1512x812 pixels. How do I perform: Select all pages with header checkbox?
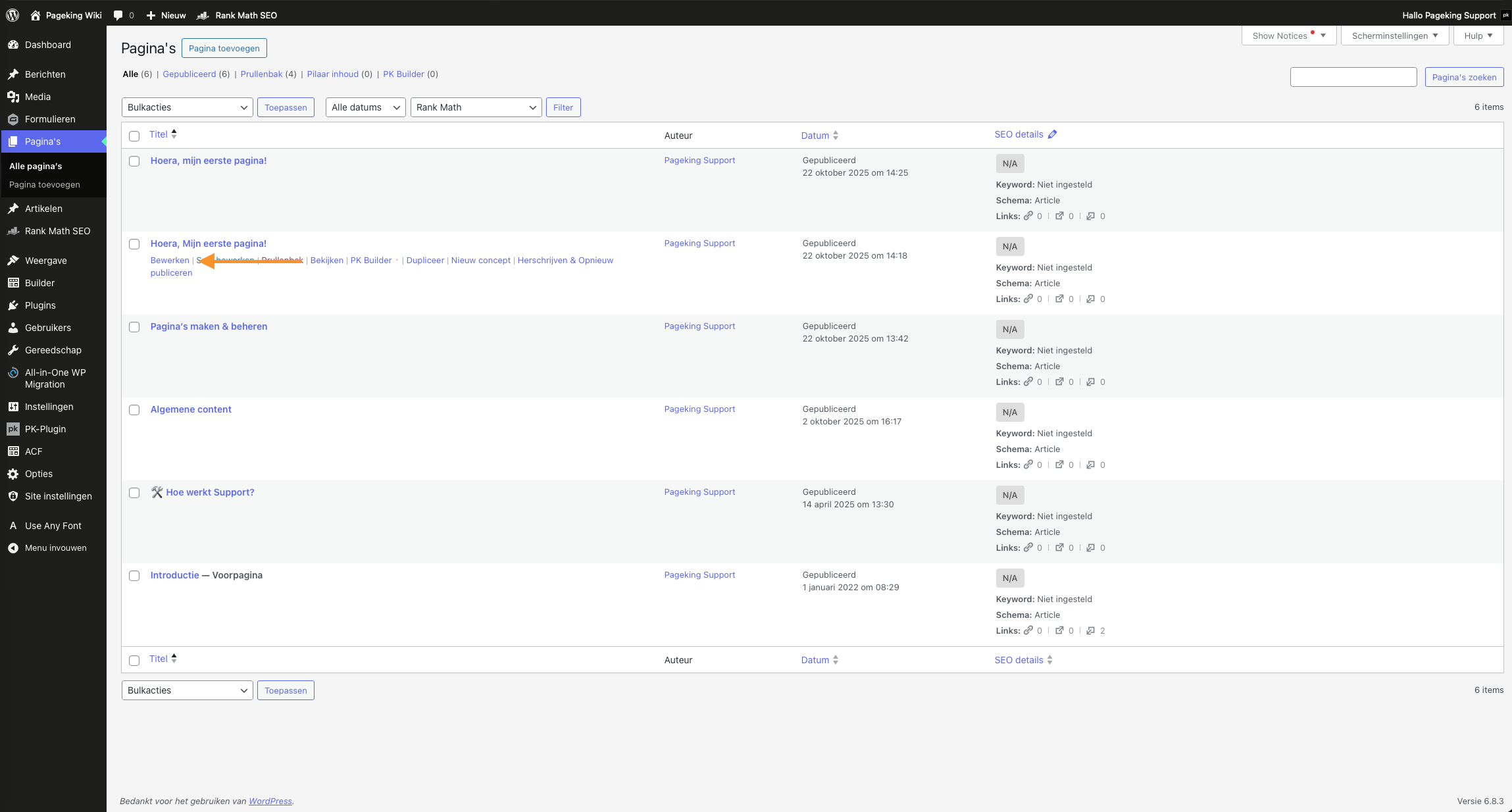134,136
